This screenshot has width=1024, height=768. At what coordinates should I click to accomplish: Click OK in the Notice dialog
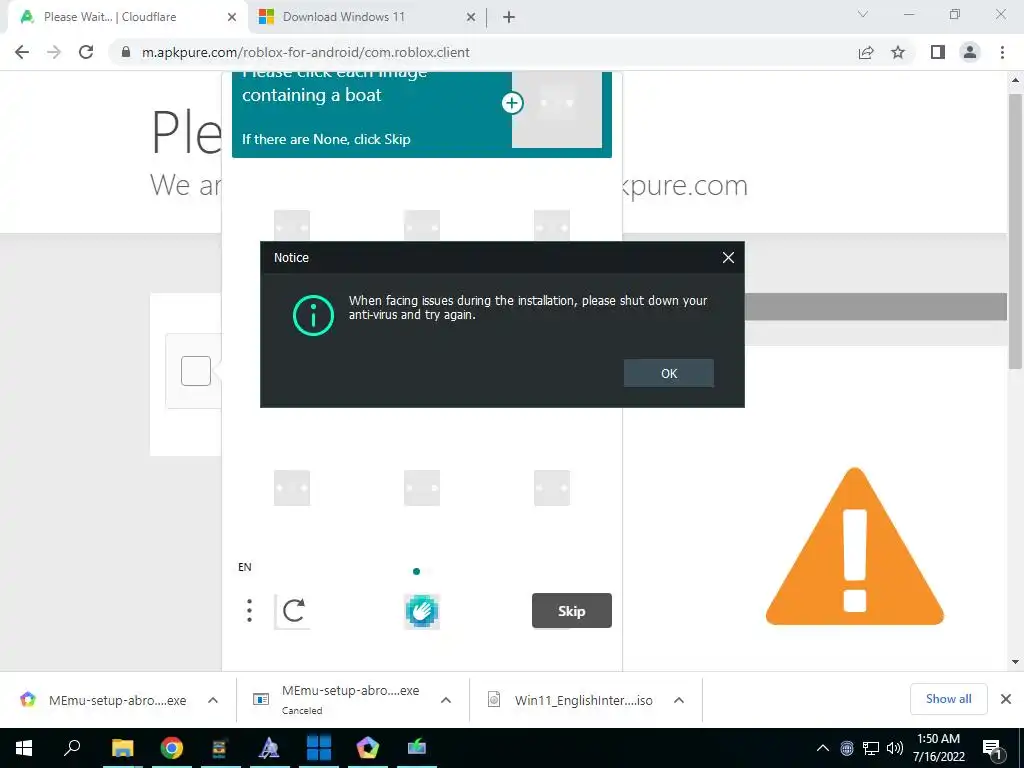(x=669, y=373)
